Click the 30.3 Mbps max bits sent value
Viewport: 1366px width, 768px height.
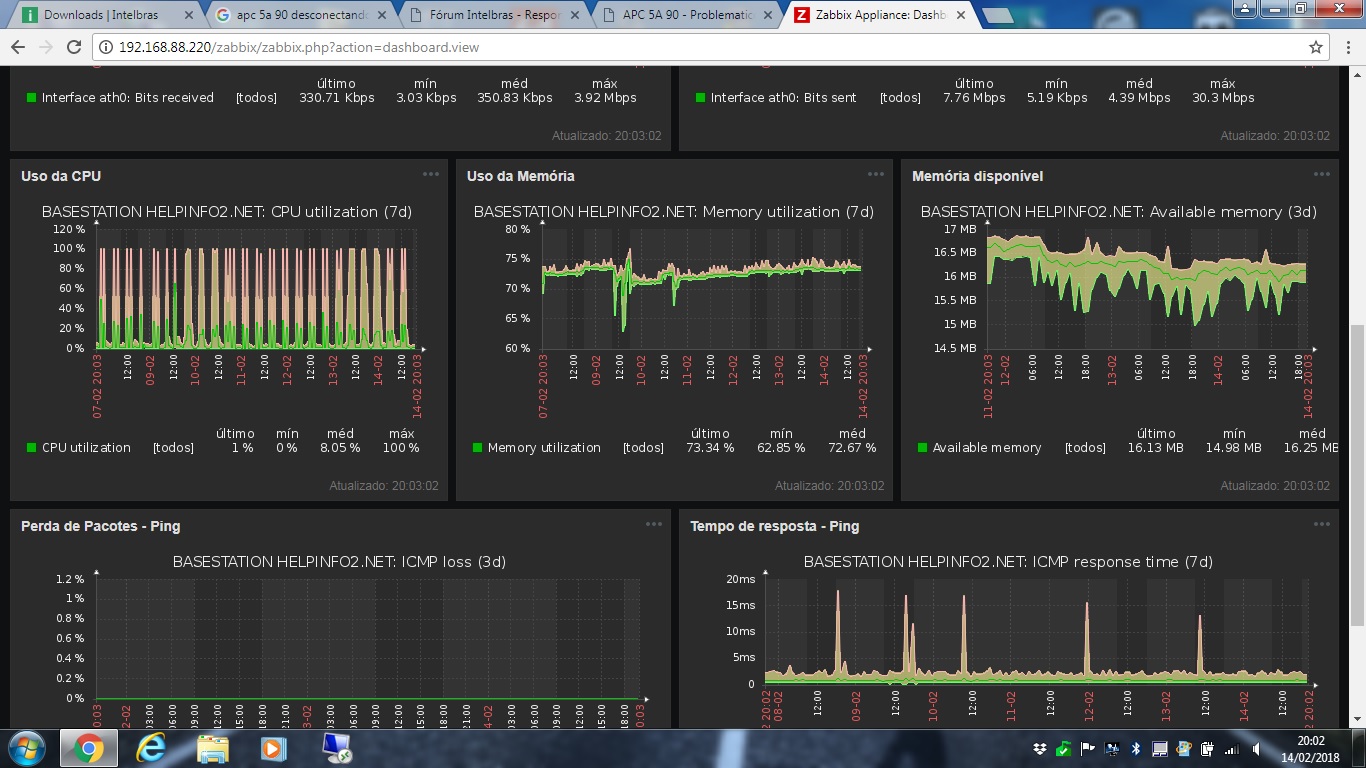[1223, 98]
